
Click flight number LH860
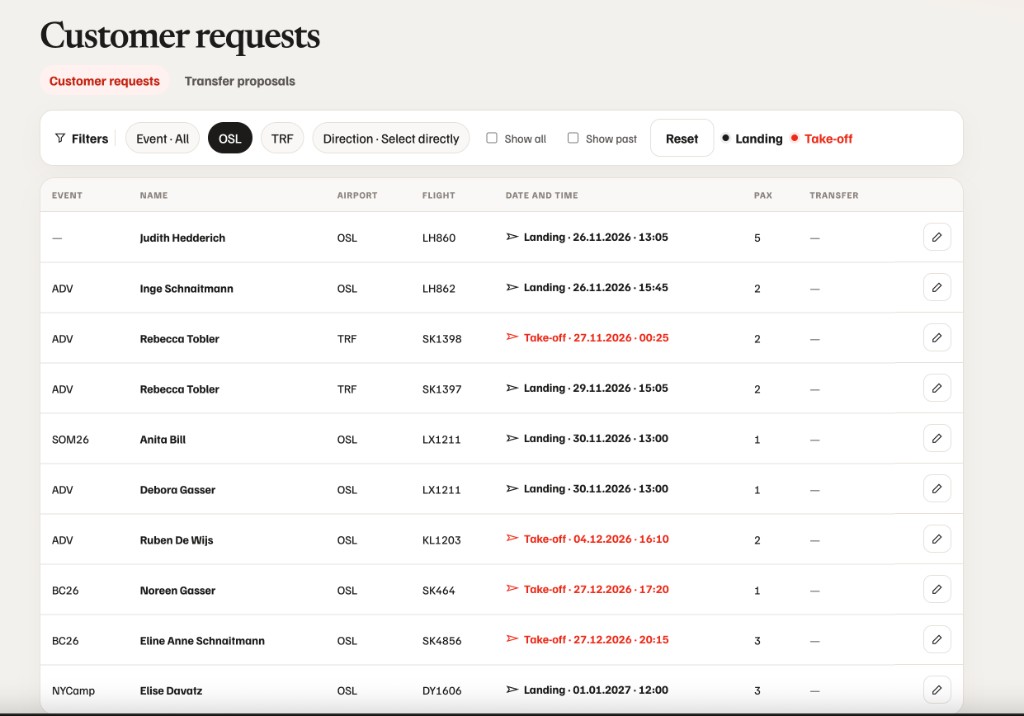(x=439, y=238)
